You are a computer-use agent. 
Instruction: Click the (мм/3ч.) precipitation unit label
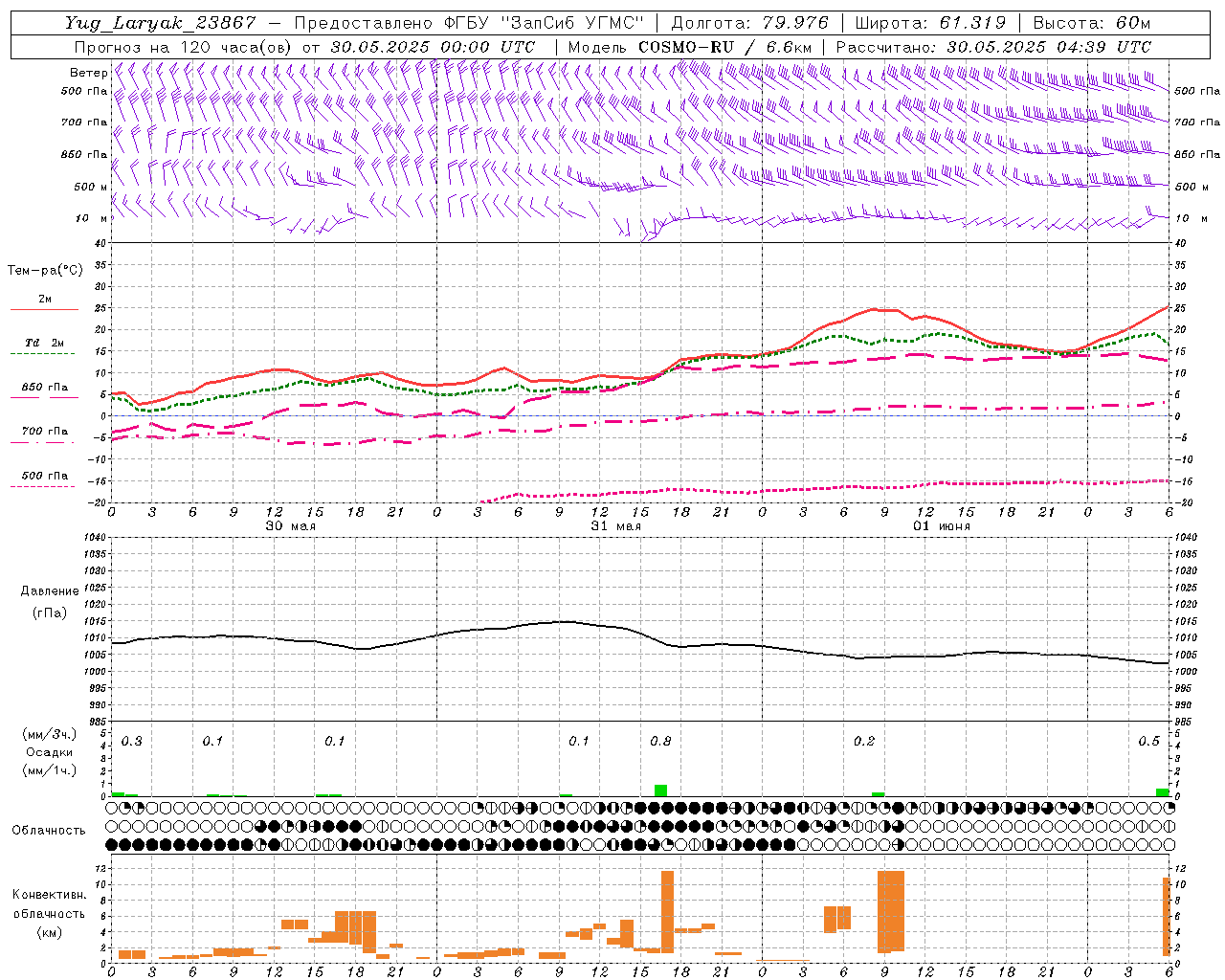pyautogui.click(x=49, y=734)
